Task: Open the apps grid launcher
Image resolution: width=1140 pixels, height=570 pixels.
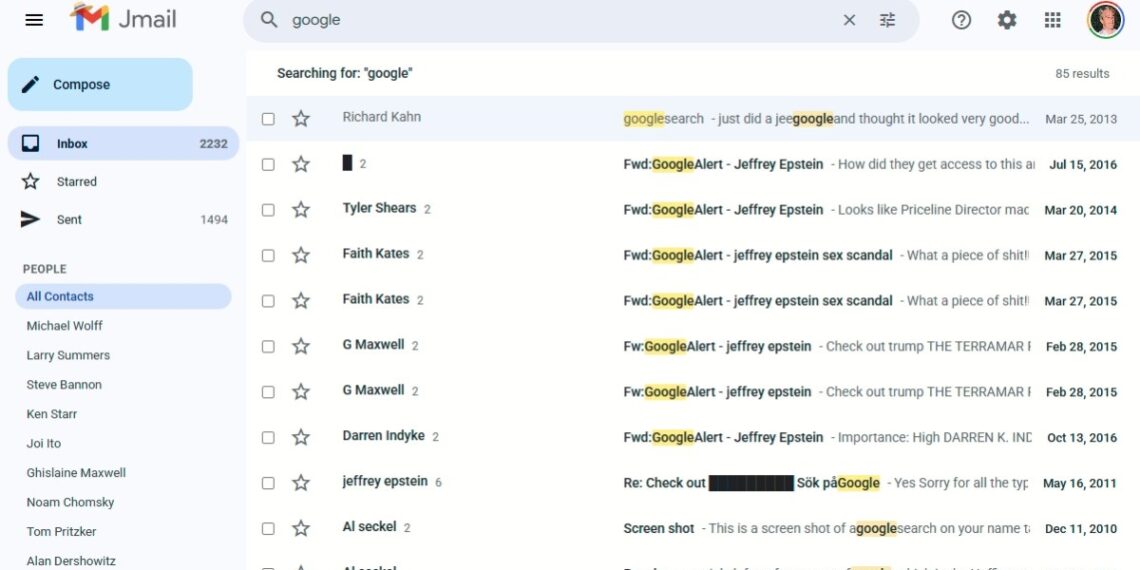Action: tap(1052, 20)
